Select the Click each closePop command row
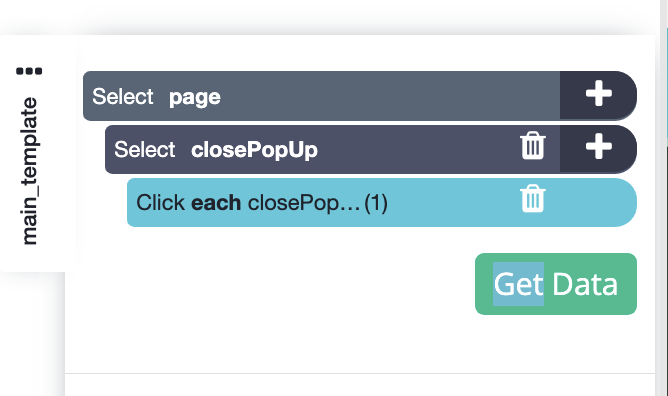Image resolution: width=668 pixels, height=396 pixels. coord(382,203)
